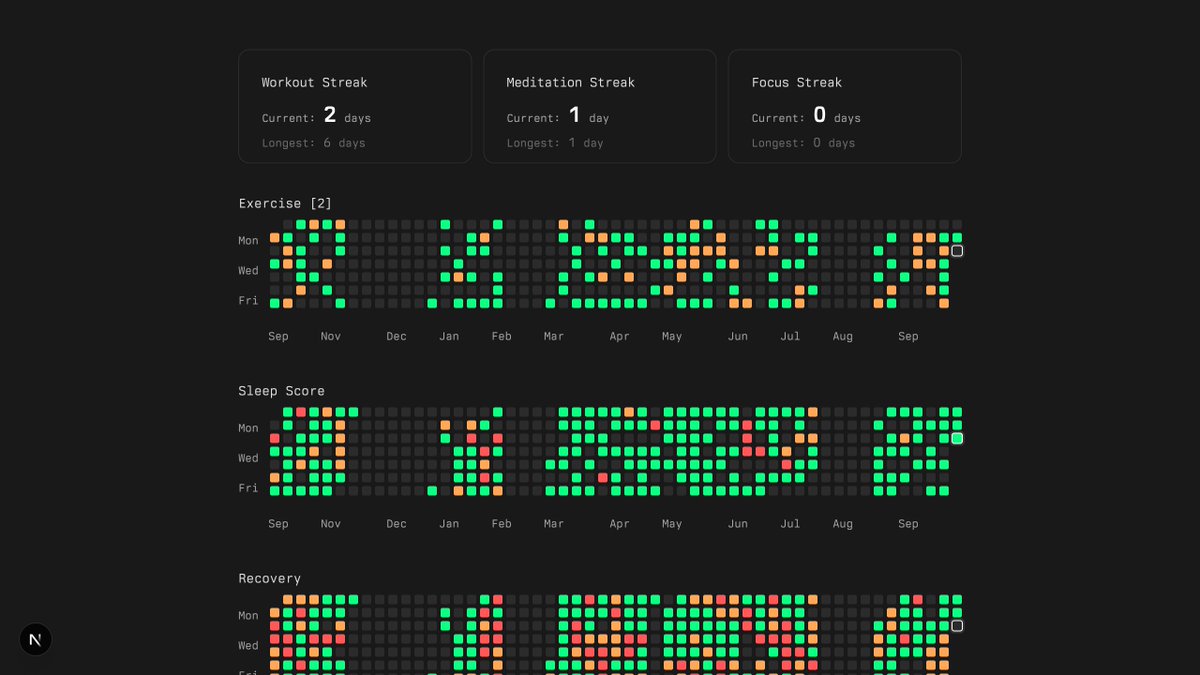1200x675 pixels.
Task: Click 'Mon' row label of Exercise heatmap
Action: point(248,240)
